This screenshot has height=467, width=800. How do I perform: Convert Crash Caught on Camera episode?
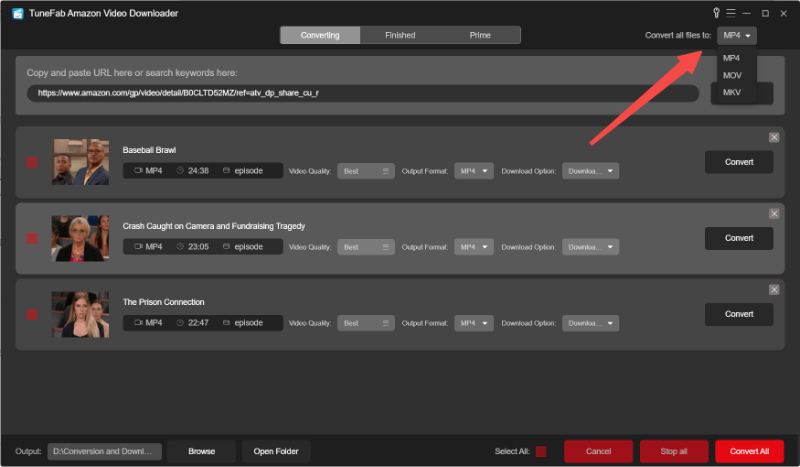point(739,238)
